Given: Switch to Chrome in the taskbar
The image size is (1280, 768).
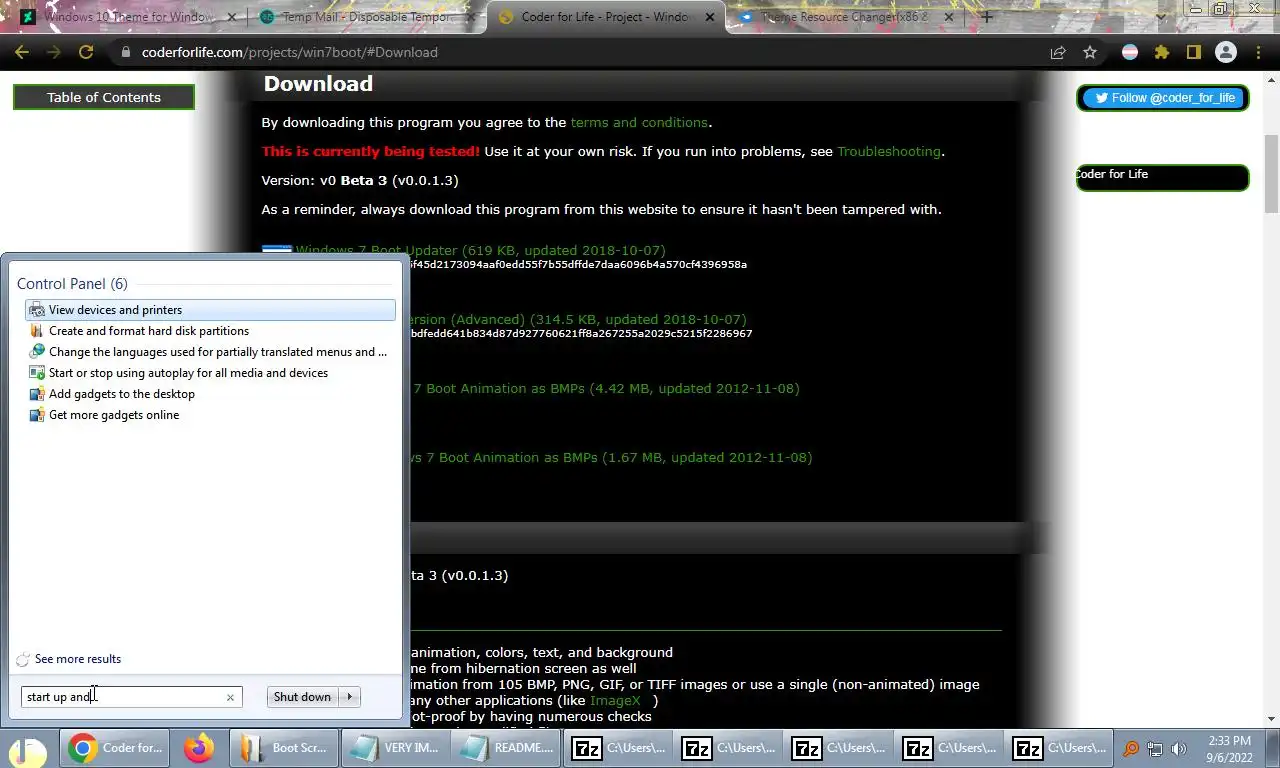Looking at the screenshot, I should [116, 748].
